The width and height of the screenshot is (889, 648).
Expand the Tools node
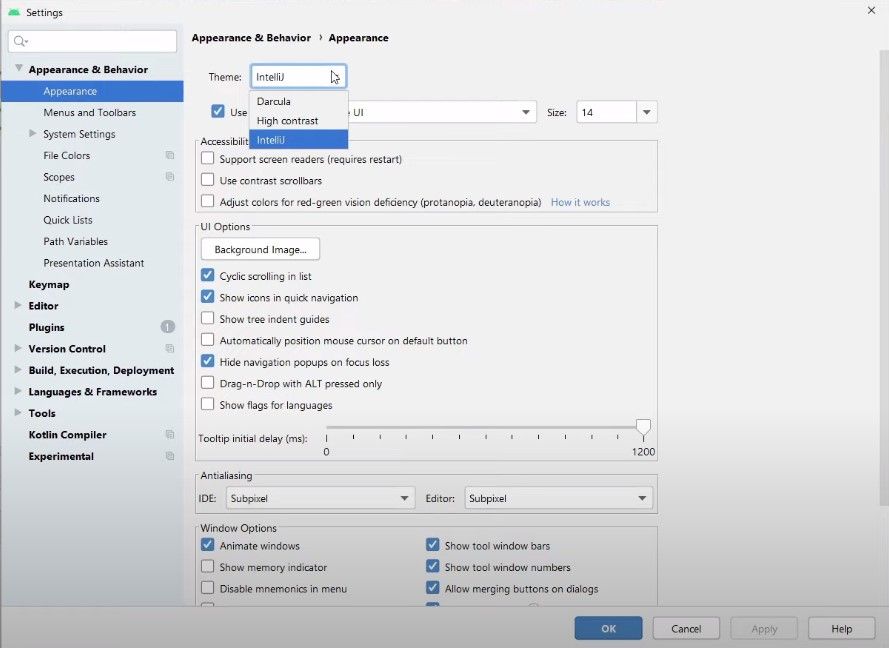[x=18, y=413]
